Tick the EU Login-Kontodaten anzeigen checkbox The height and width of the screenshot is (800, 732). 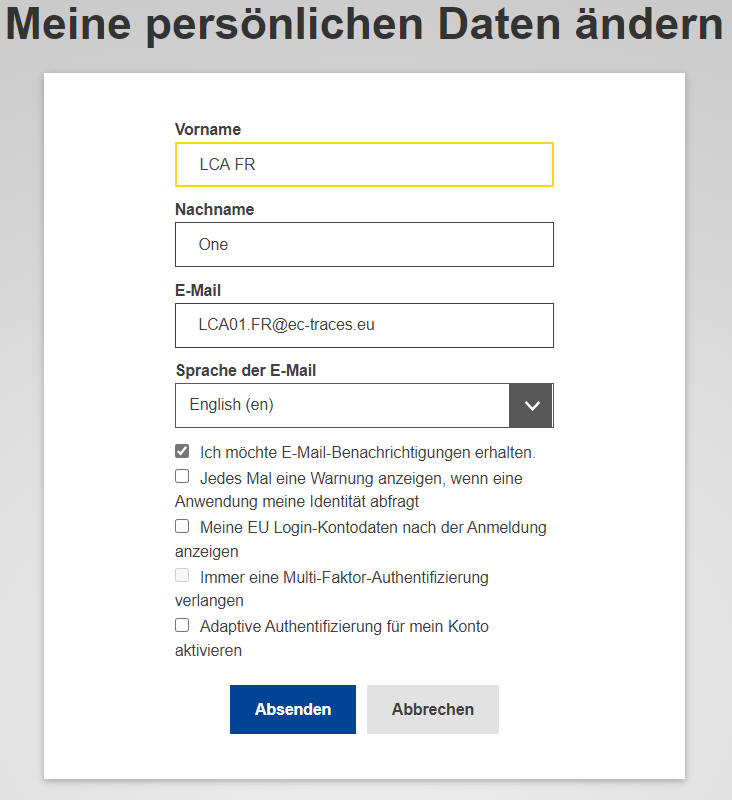[182, 526]
